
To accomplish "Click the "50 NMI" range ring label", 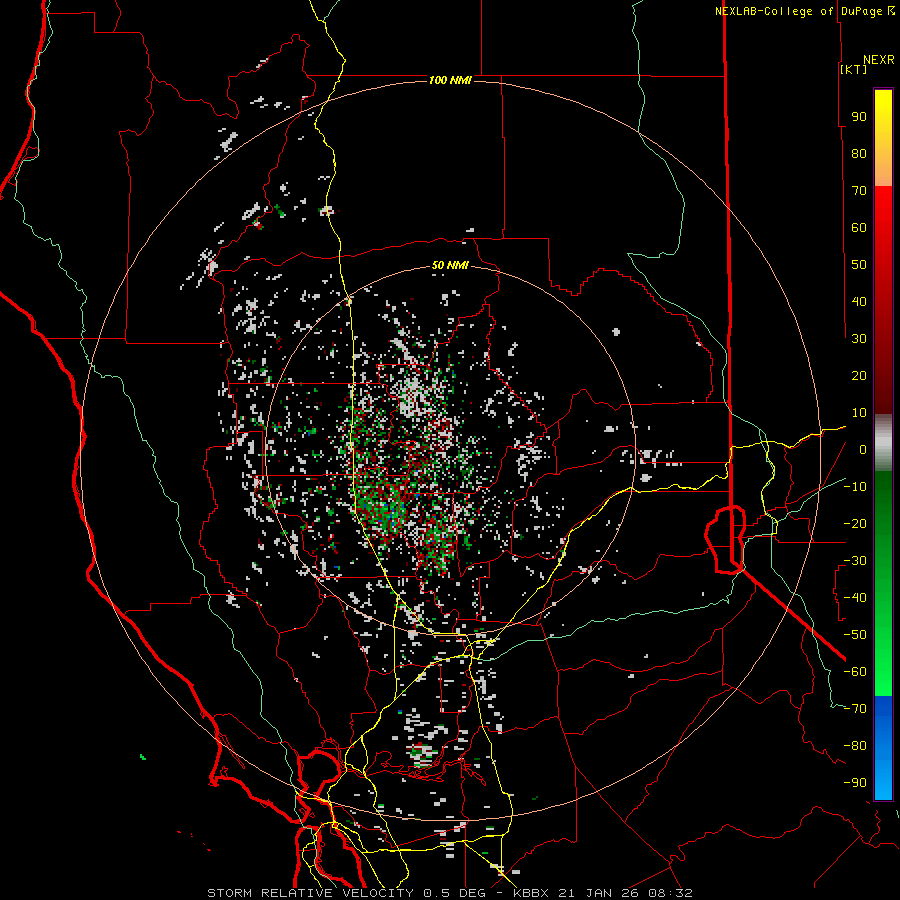I will [x=451, y=265].
